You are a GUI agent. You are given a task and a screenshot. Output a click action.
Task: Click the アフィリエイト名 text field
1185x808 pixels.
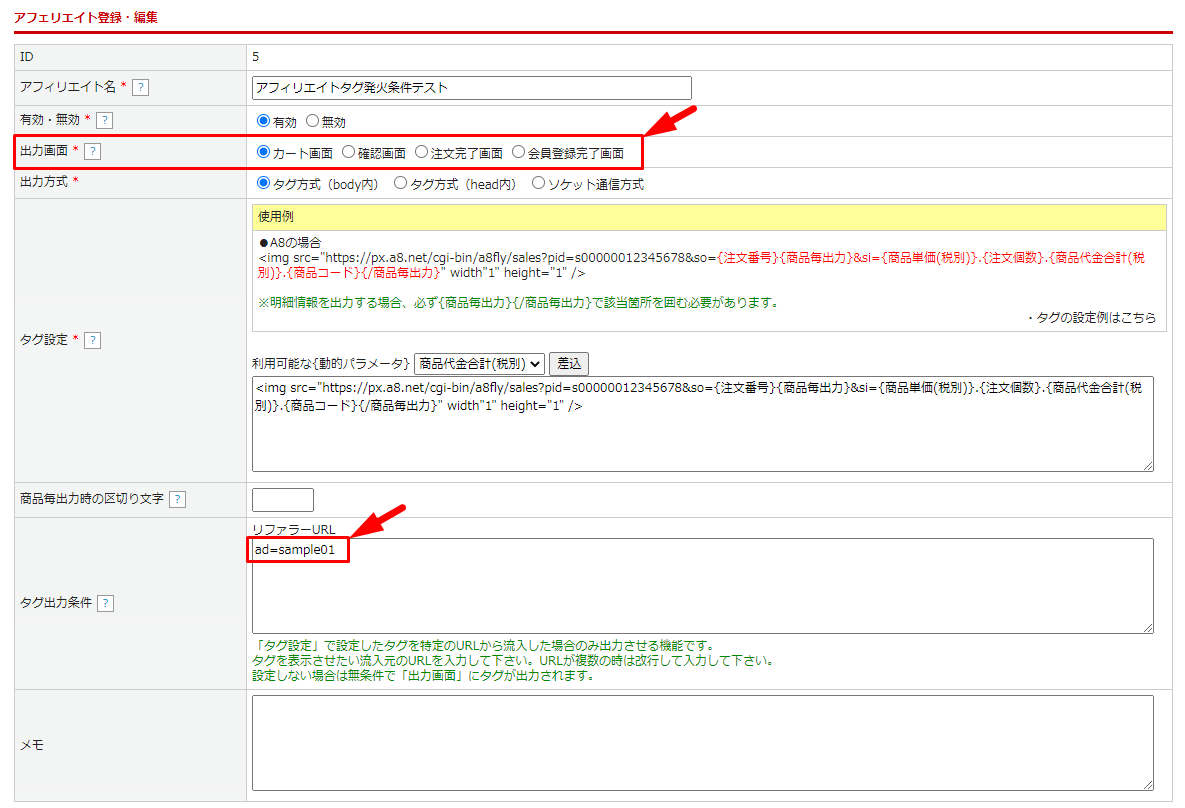(x=471, y=88)
